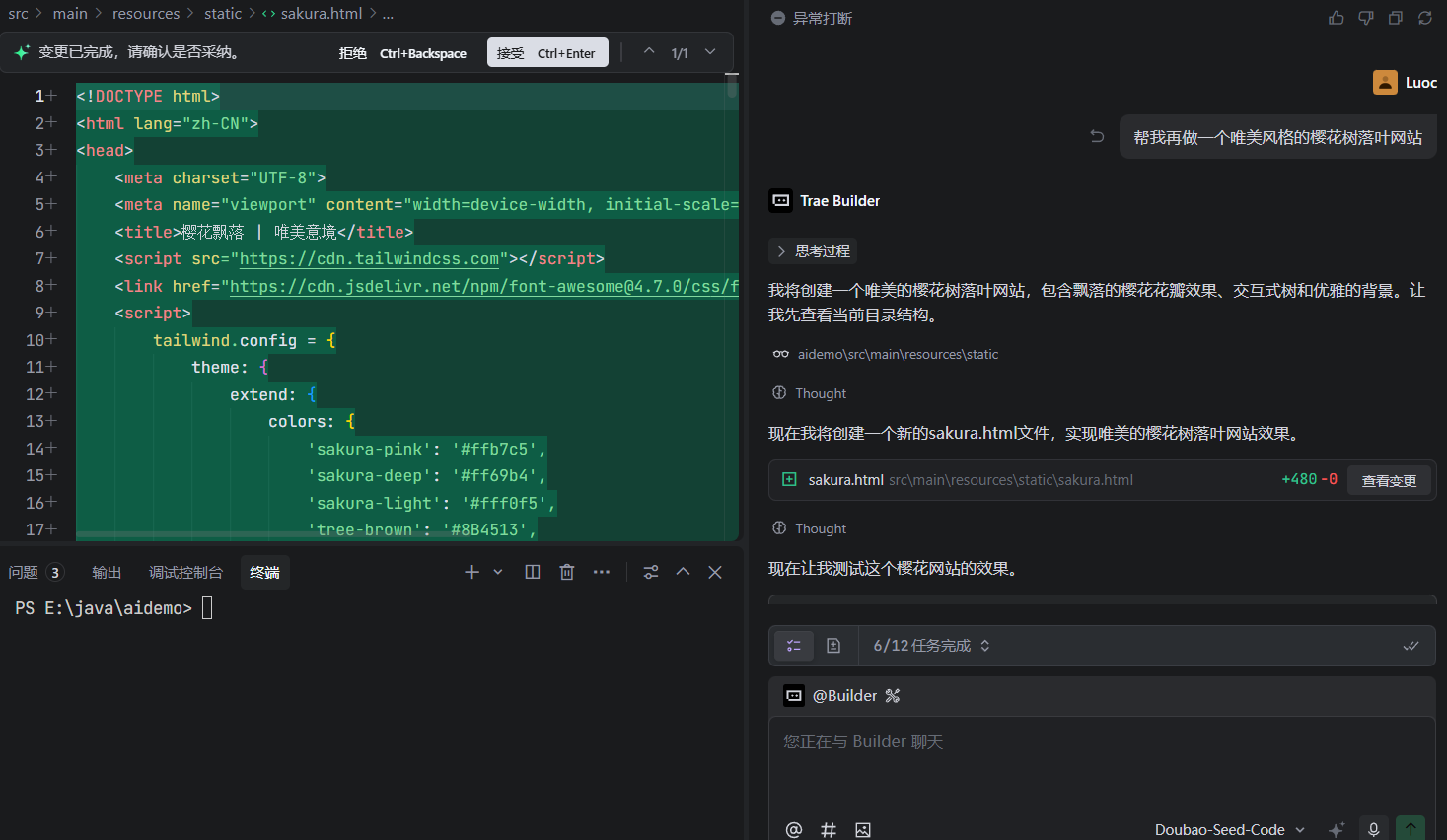The width and height of the screenshot is (1447, 840).
Task: Click the sparkle optimize-prompt icon near the model selector
Action: point(1337,830)
